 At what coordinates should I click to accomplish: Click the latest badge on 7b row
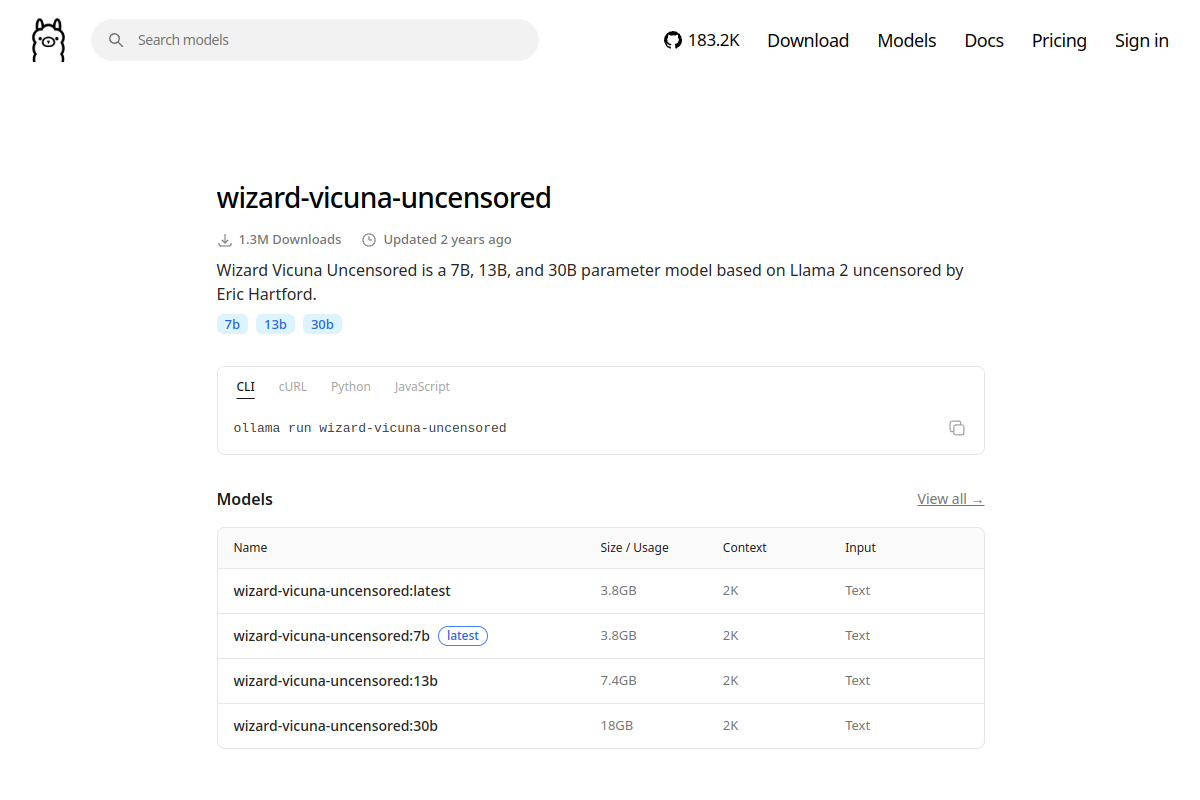[463, 636]
